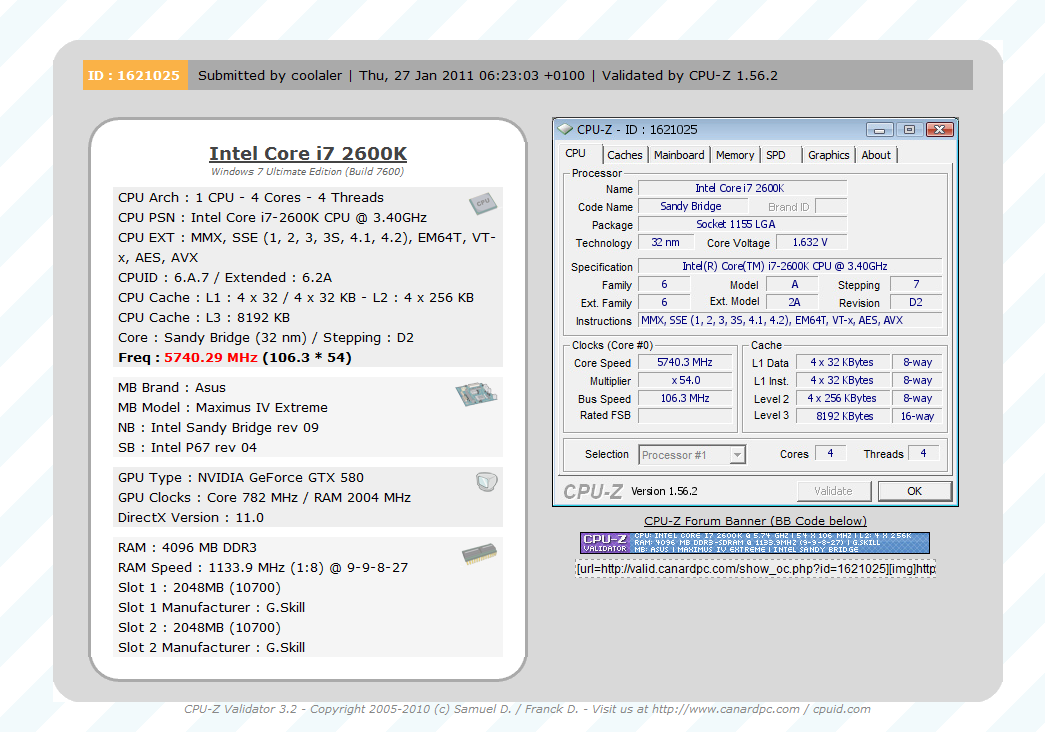Maximize the CPU-Z window
This screenshot has width=1045, height=732.
[x=909, y=129]
